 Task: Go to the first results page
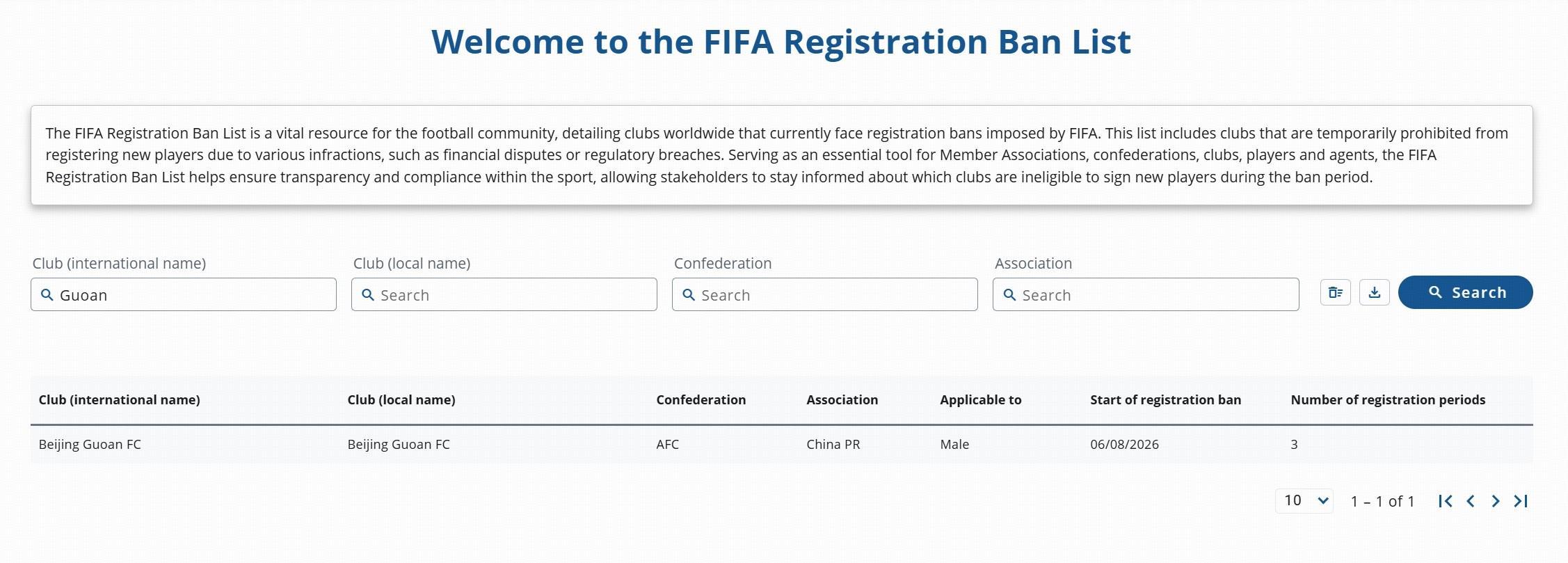point(1445,501)
